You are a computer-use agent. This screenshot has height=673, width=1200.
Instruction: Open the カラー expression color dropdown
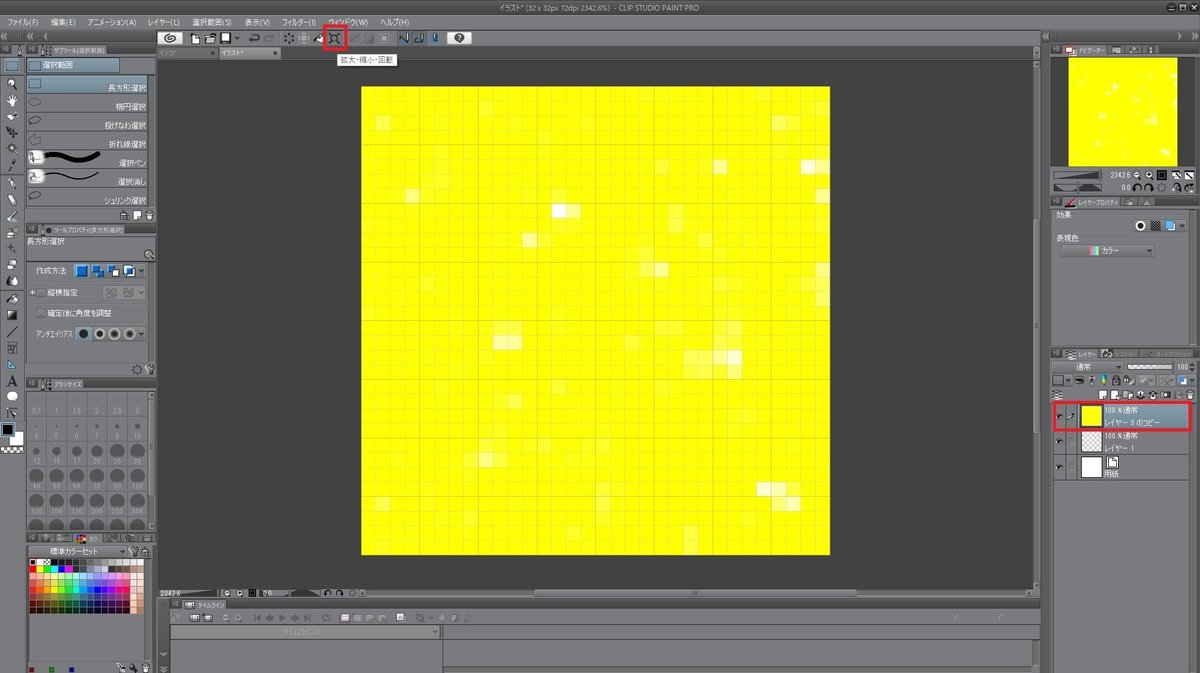[x=1107, y=251]
